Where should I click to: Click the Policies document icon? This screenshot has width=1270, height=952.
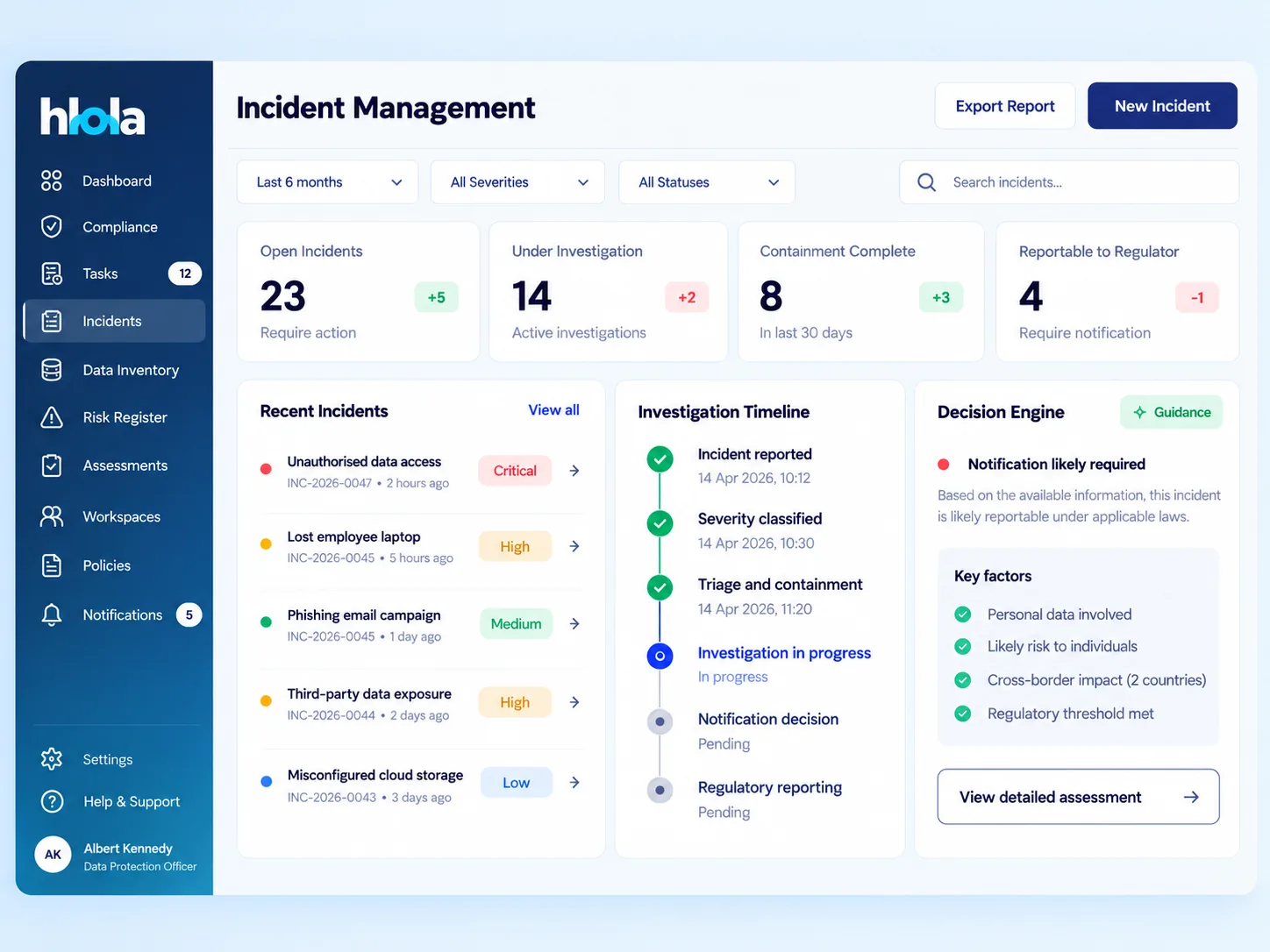pos(52,565)
